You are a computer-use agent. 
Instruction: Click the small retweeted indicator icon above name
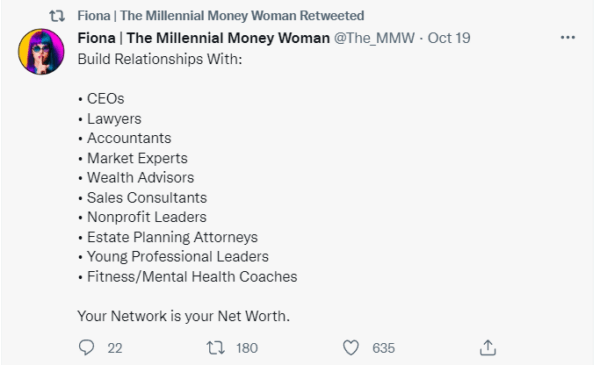[57, 16]
